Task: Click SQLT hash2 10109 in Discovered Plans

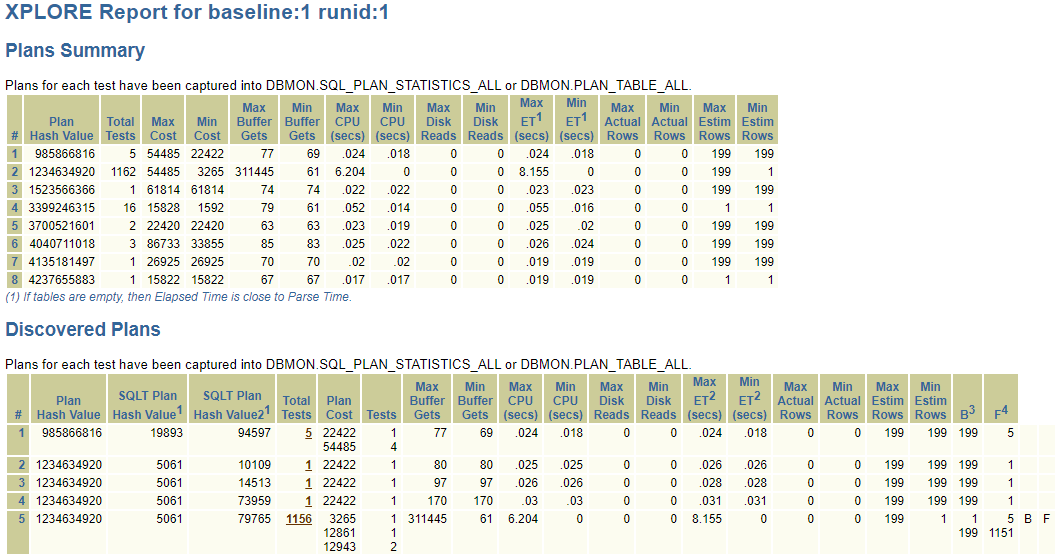Action: click(254, 465)
